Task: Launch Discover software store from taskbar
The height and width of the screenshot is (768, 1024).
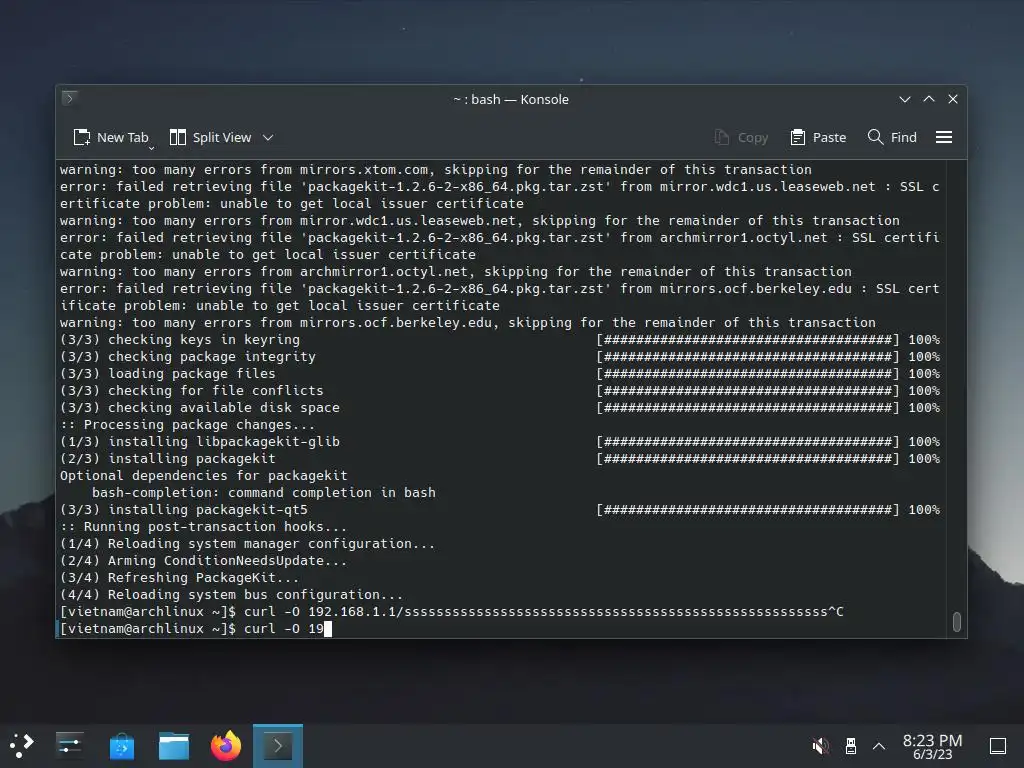Action: (121, 745)
